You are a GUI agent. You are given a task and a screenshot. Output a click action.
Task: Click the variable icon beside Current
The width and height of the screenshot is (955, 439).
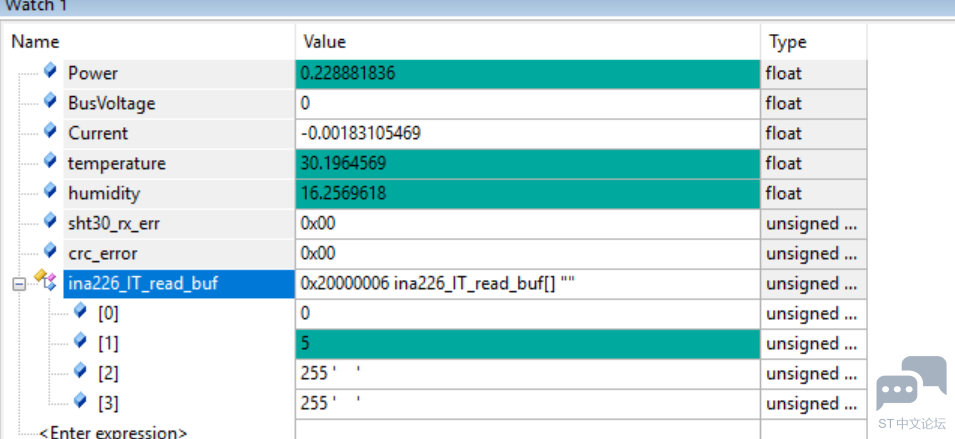(x=50, y=132)
